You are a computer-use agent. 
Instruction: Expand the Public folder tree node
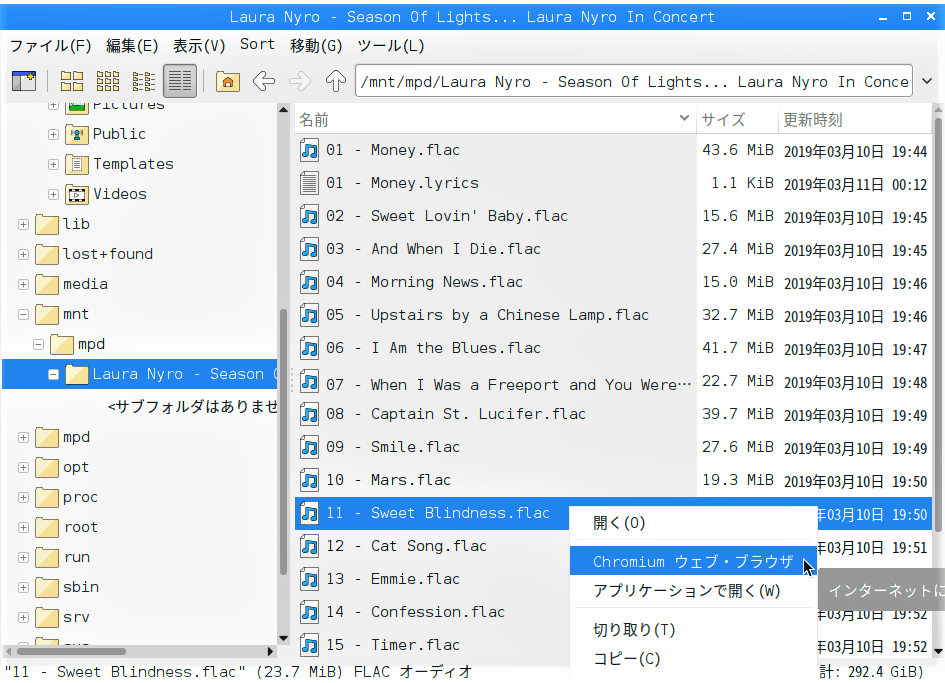(54, 134)
